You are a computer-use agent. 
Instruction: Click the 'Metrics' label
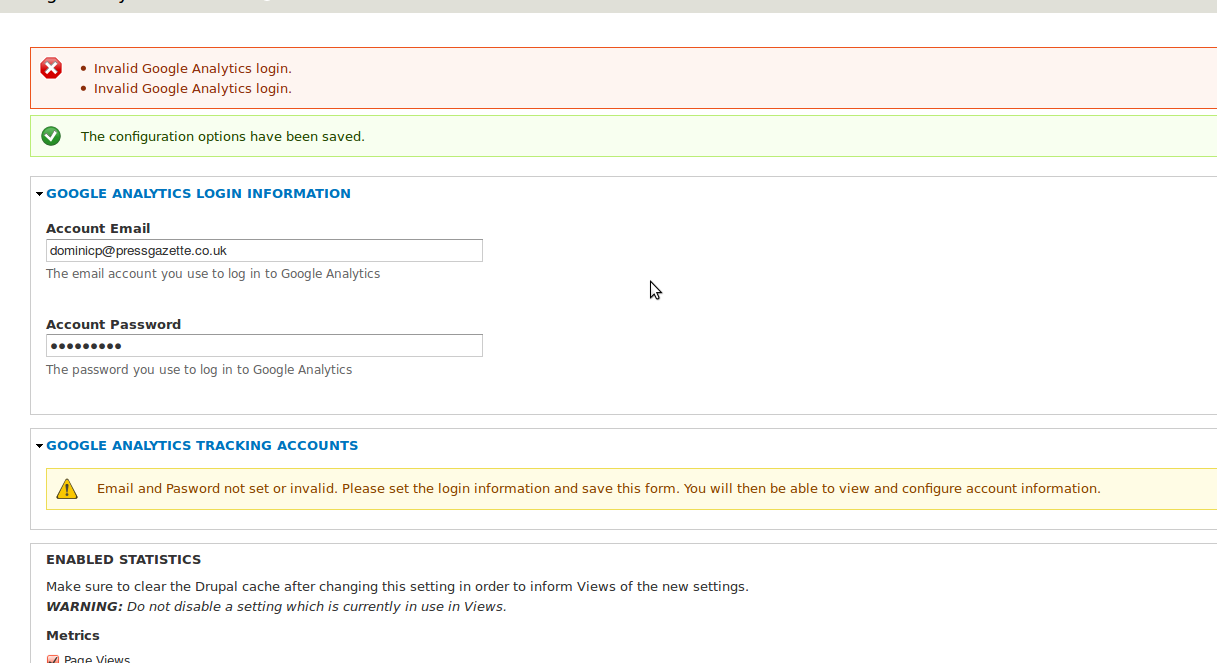tap(73, 636)
